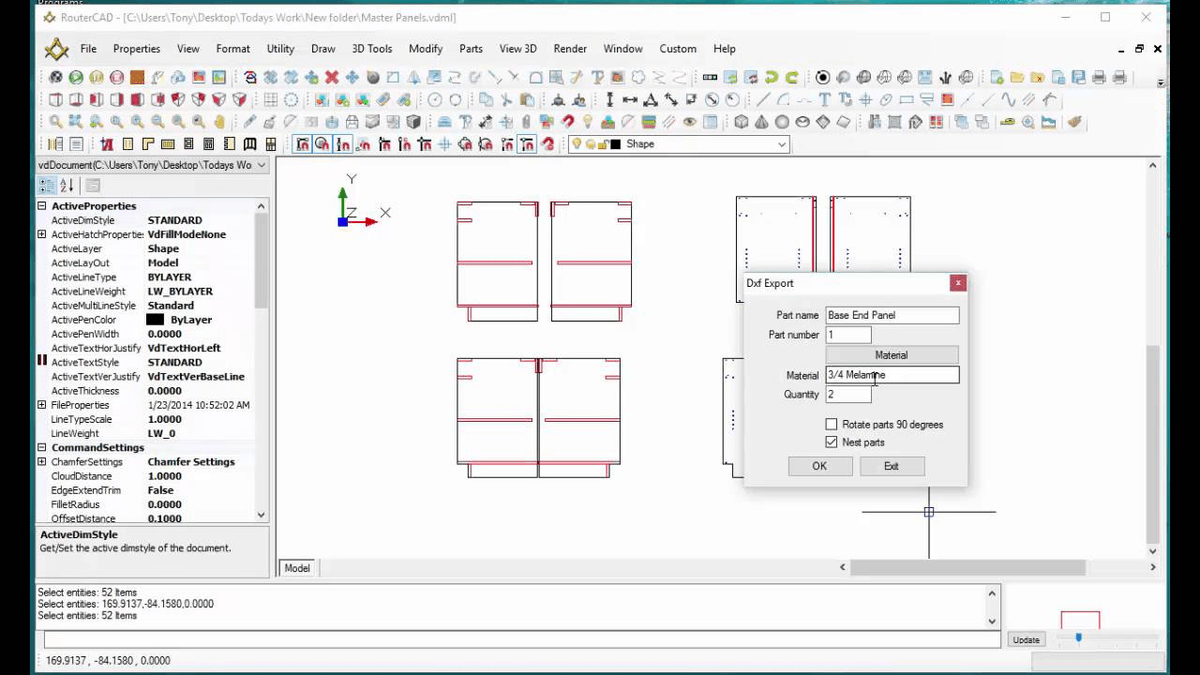This screenshot has height=675, width=1200.
Task: Click toolbar overflow arrow at right end
Action: click(1161, 83)
